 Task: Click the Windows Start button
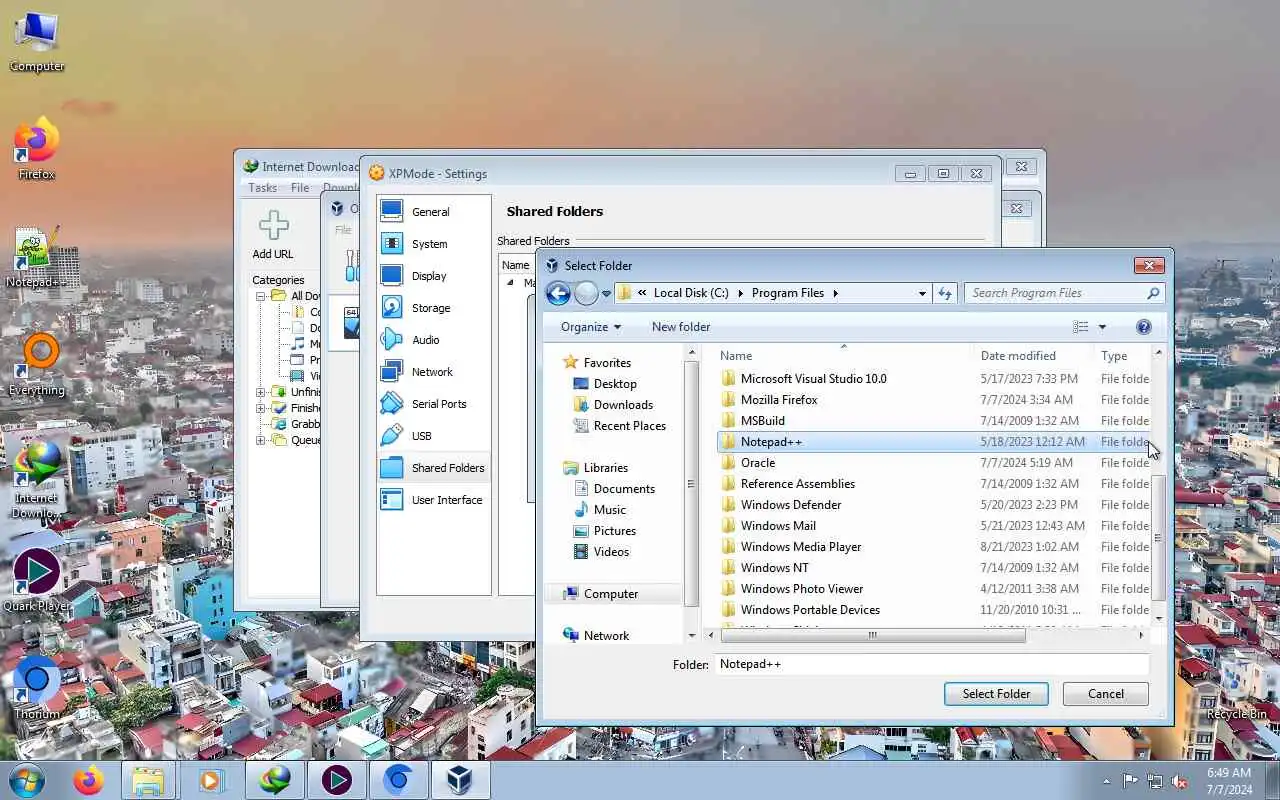click(x=27, y=779)
